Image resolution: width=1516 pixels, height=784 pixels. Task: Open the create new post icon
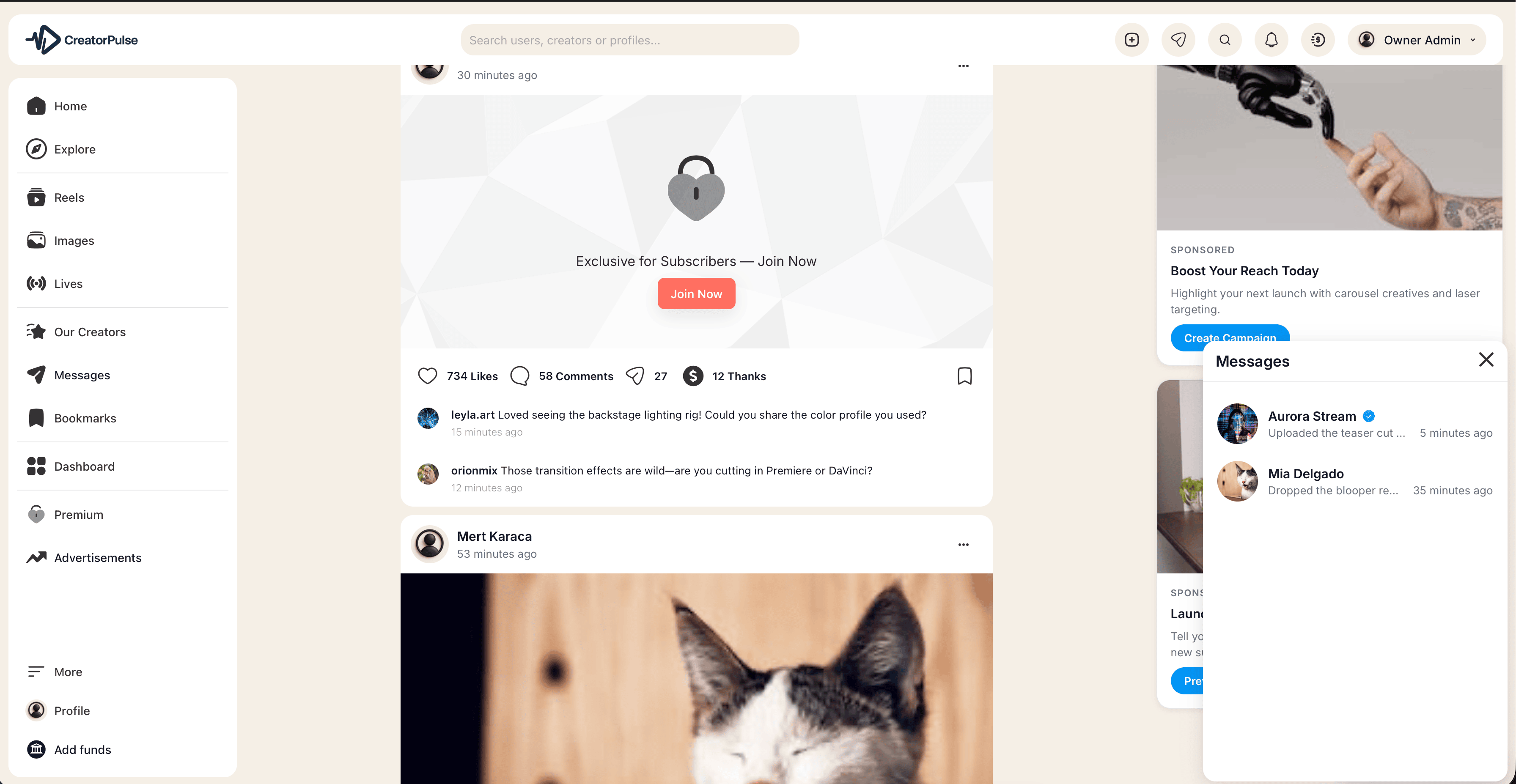(x=1131, y=40)
